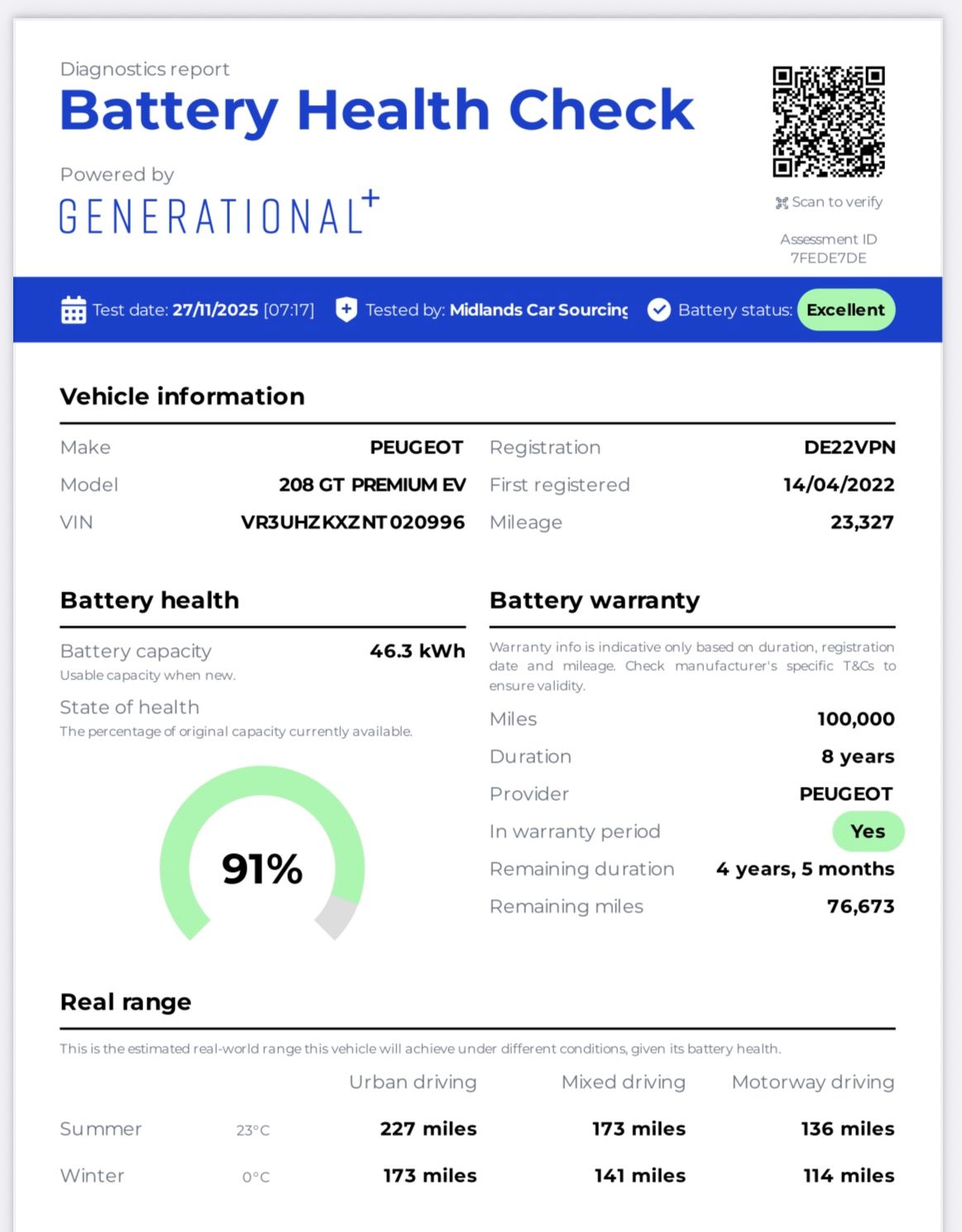Click the shield icon beside Tested by

346,310
